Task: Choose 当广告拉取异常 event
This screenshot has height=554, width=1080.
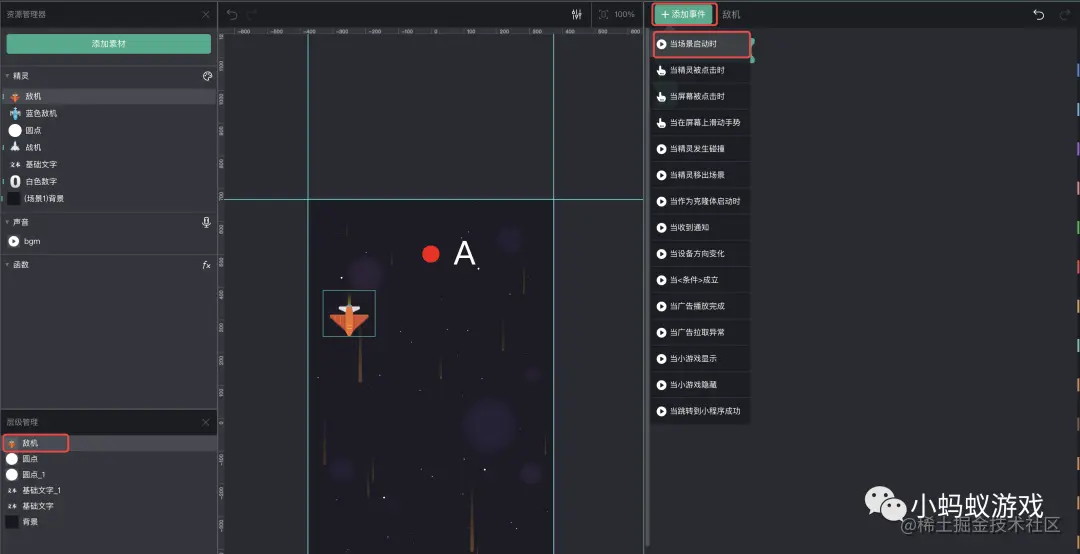Action: pyautogui.click(x=701, y=332)
